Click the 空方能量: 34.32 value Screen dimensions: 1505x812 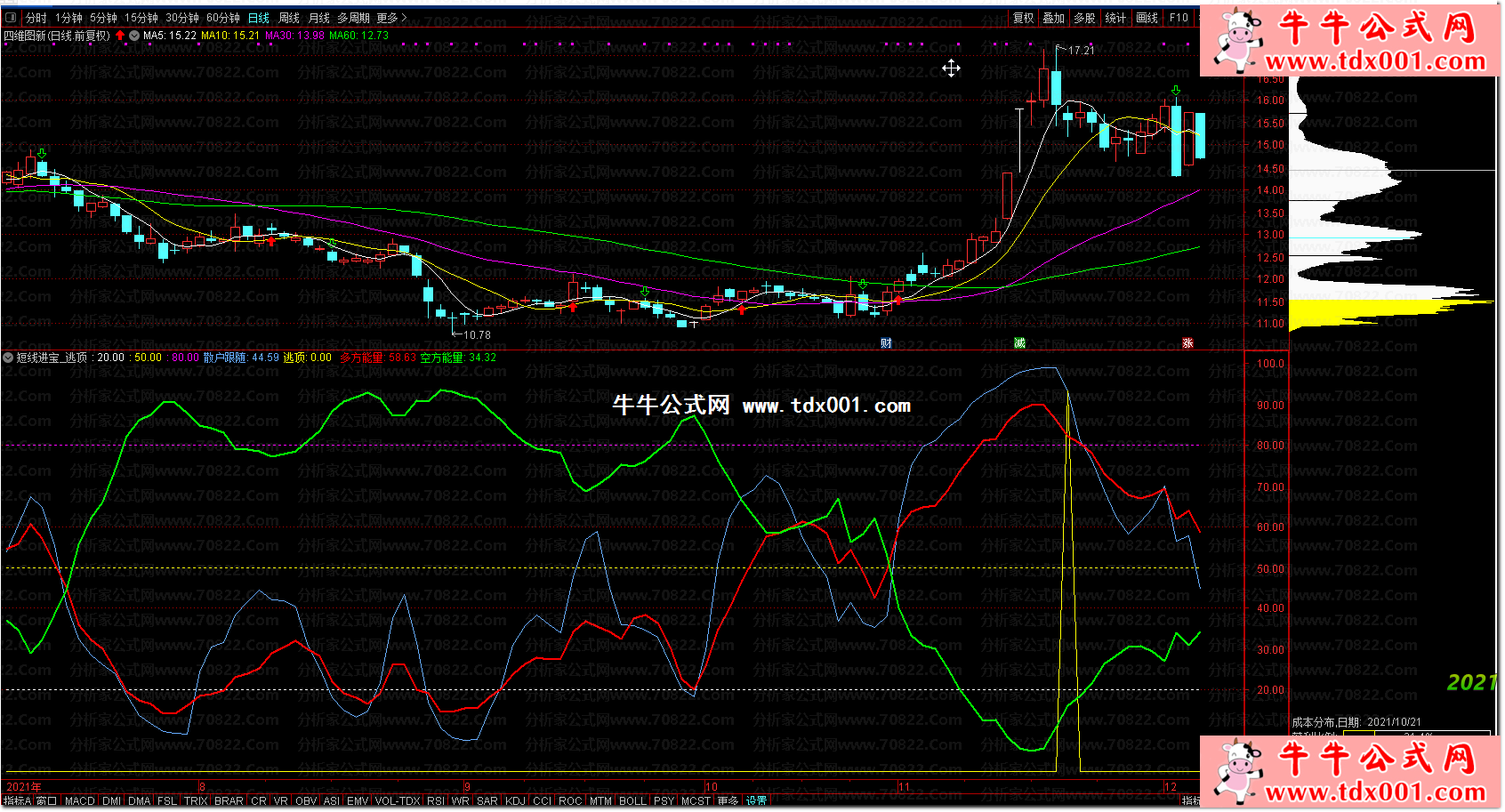458,358
